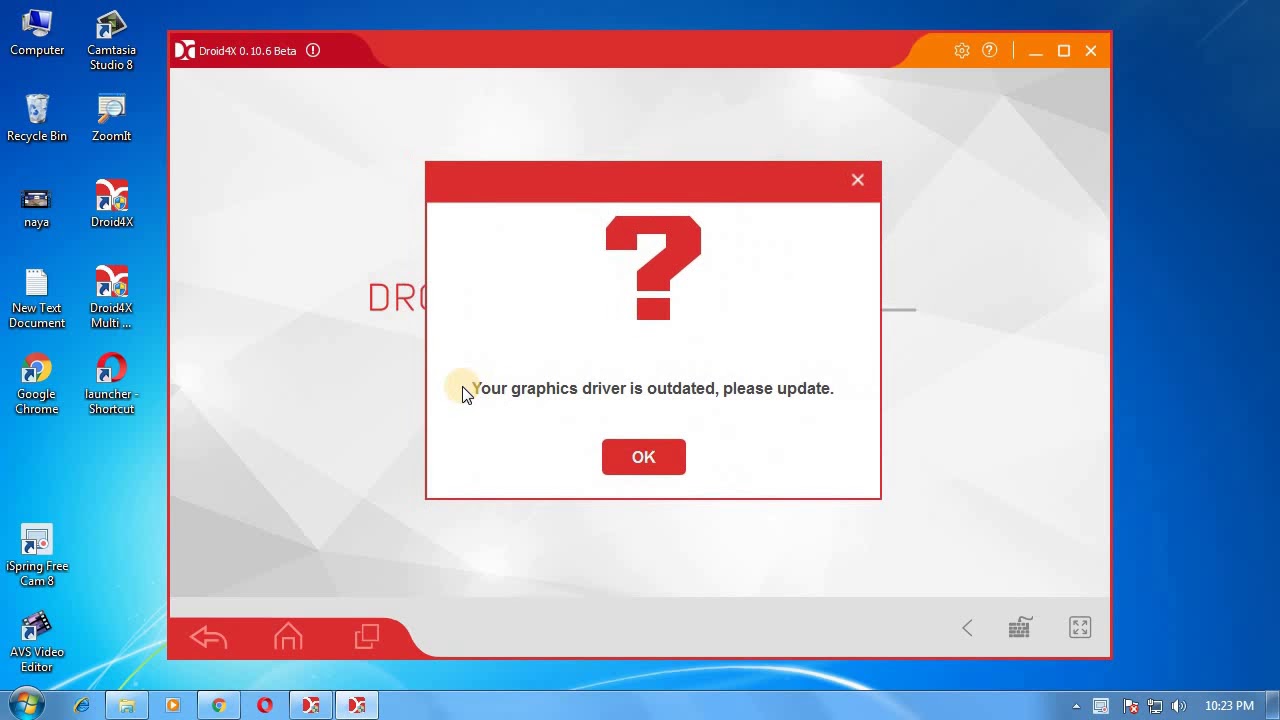Viewport: 1280px width, 720px height.
Task: Show hidden system tray icons
Action: [1076, 706]
